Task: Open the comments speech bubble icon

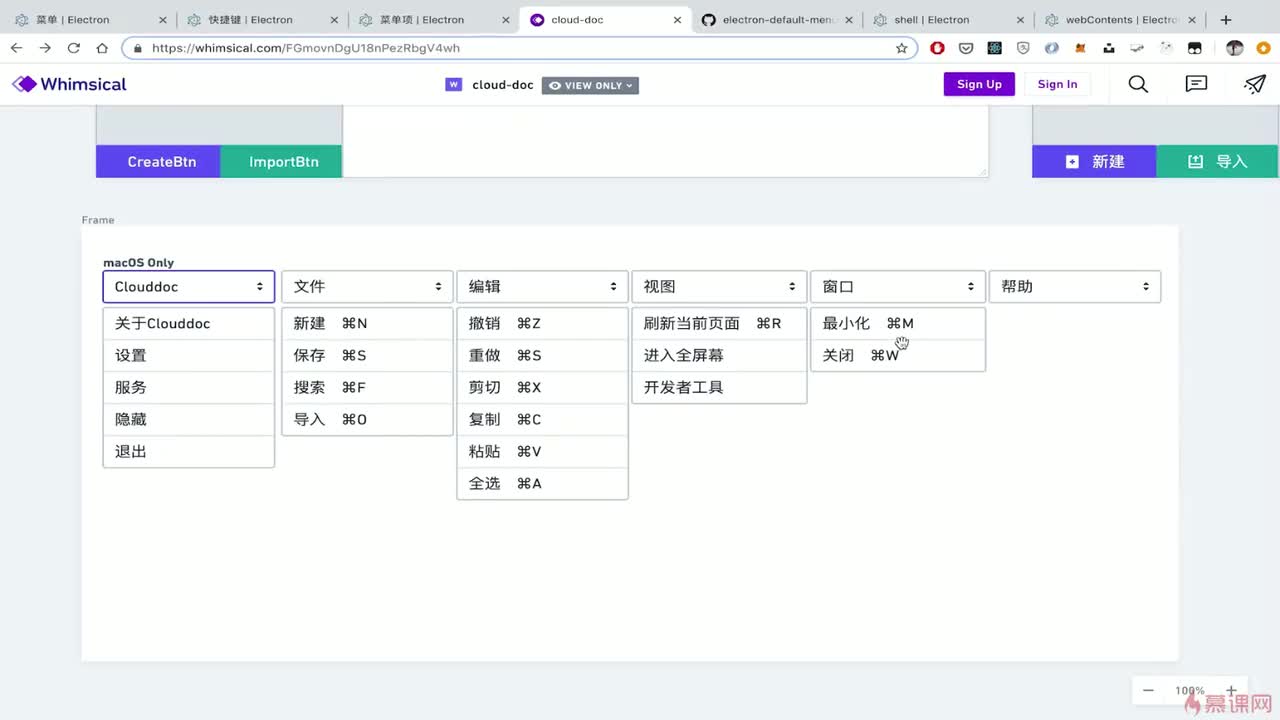Action: tap(1196, 84)
